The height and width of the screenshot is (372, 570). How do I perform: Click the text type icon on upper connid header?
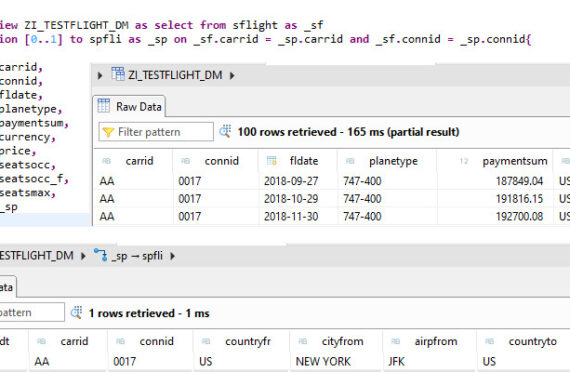(x=185, y=161)
